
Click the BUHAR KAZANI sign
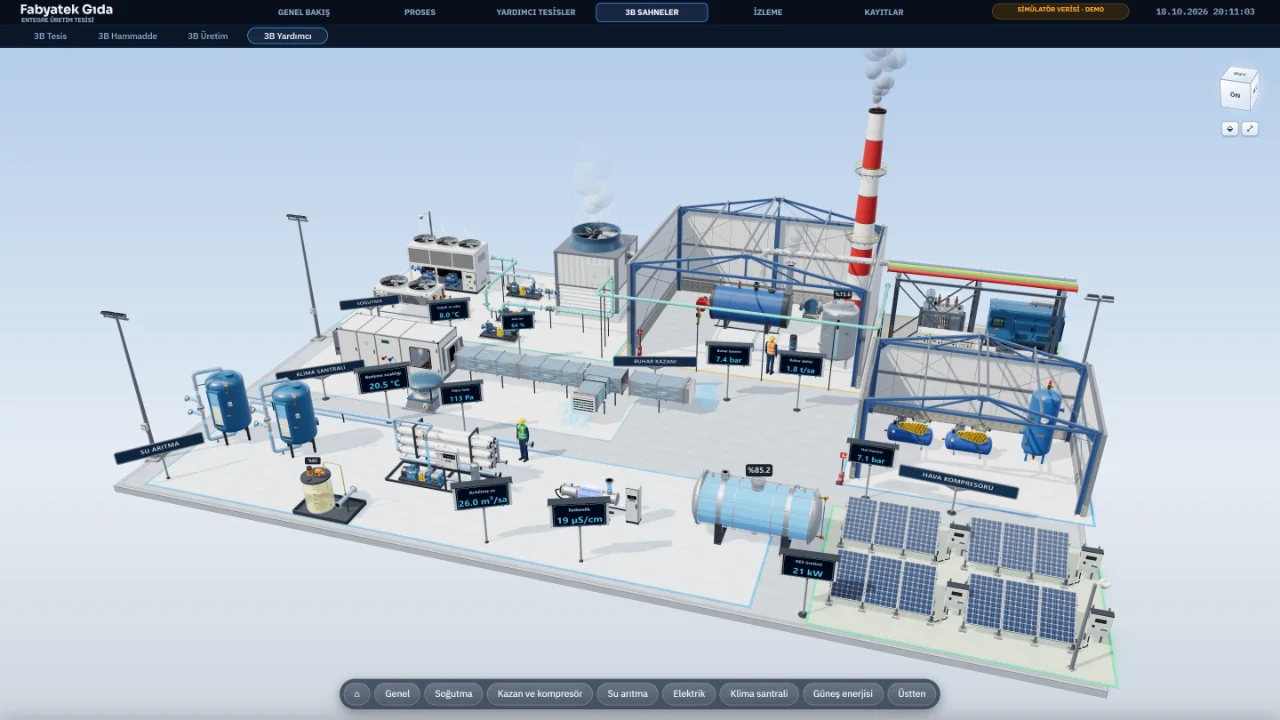click(x=654, y=361)
